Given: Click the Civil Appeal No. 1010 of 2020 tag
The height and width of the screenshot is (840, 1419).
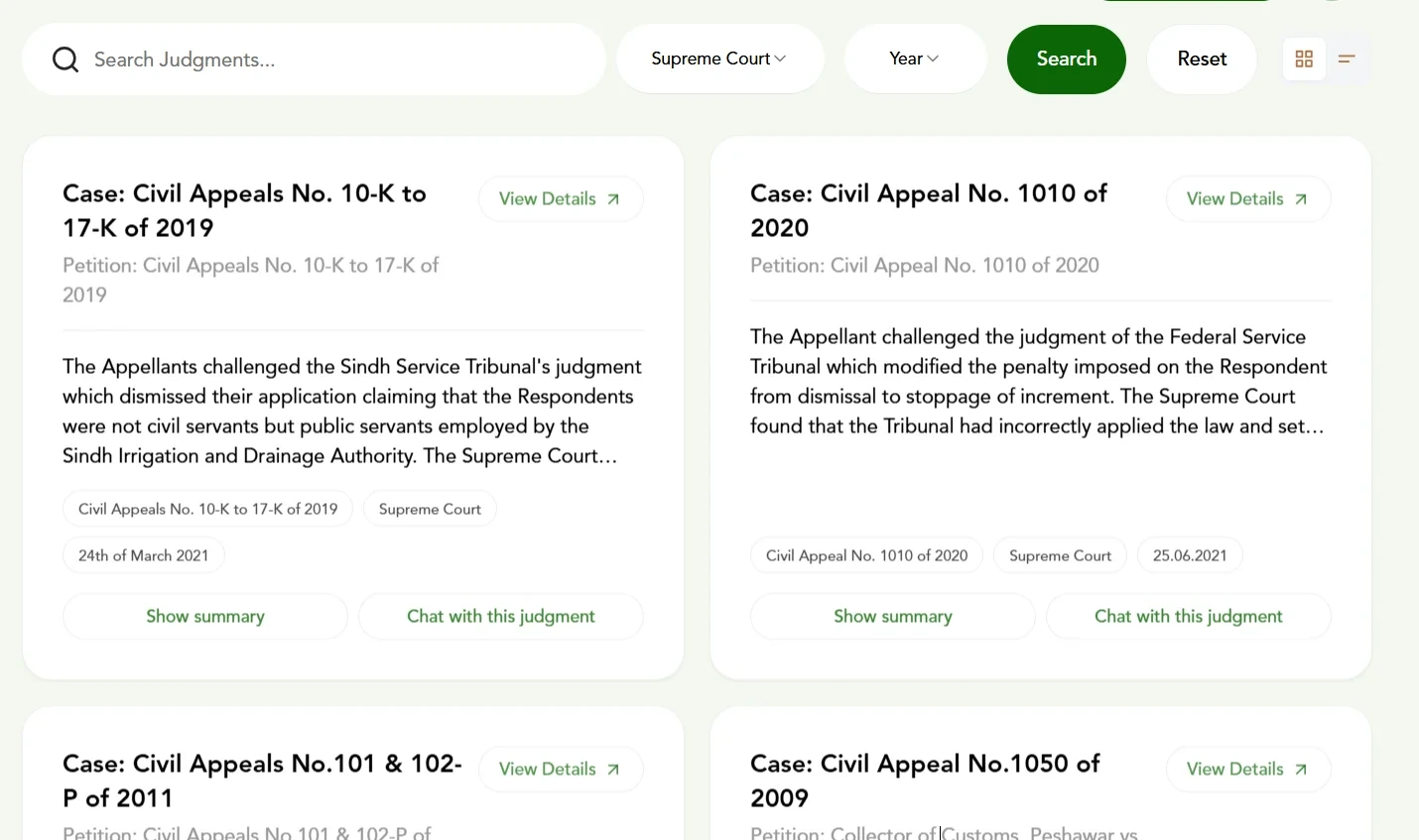Looking at the screenshot, I should click(x=866, y=556).
